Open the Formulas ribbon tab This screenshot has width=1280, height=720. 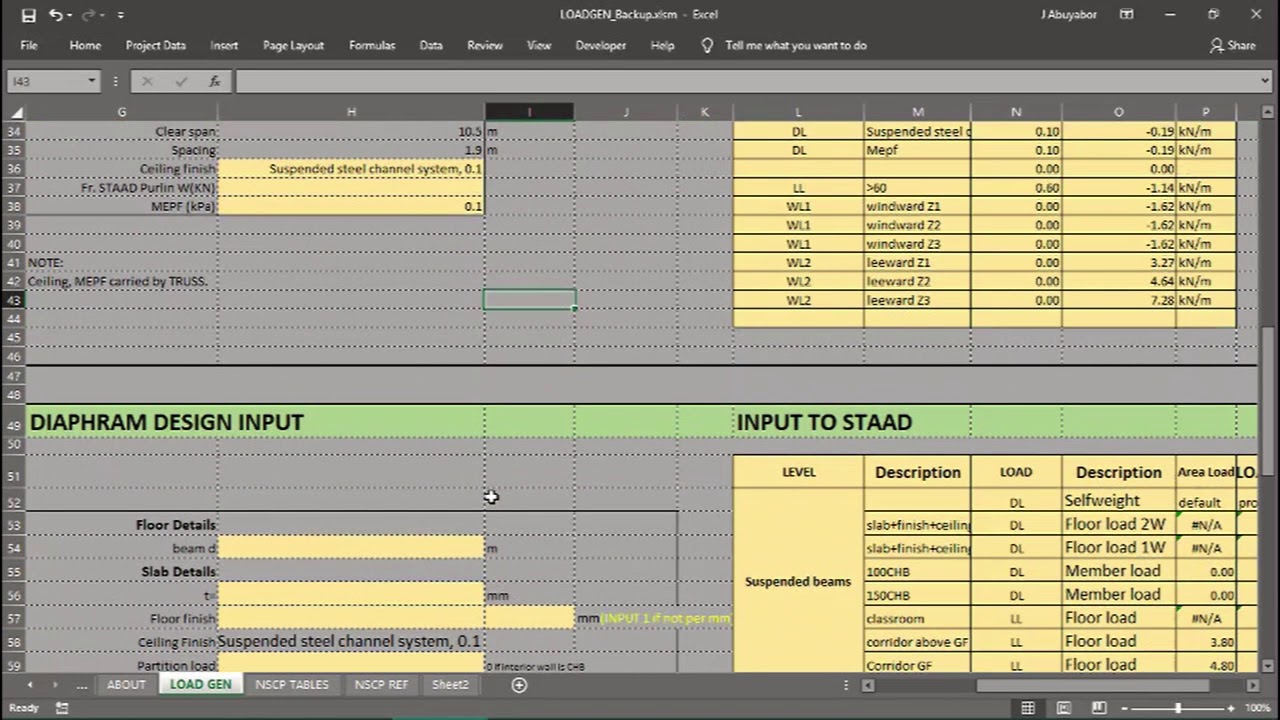click(372, 45)
